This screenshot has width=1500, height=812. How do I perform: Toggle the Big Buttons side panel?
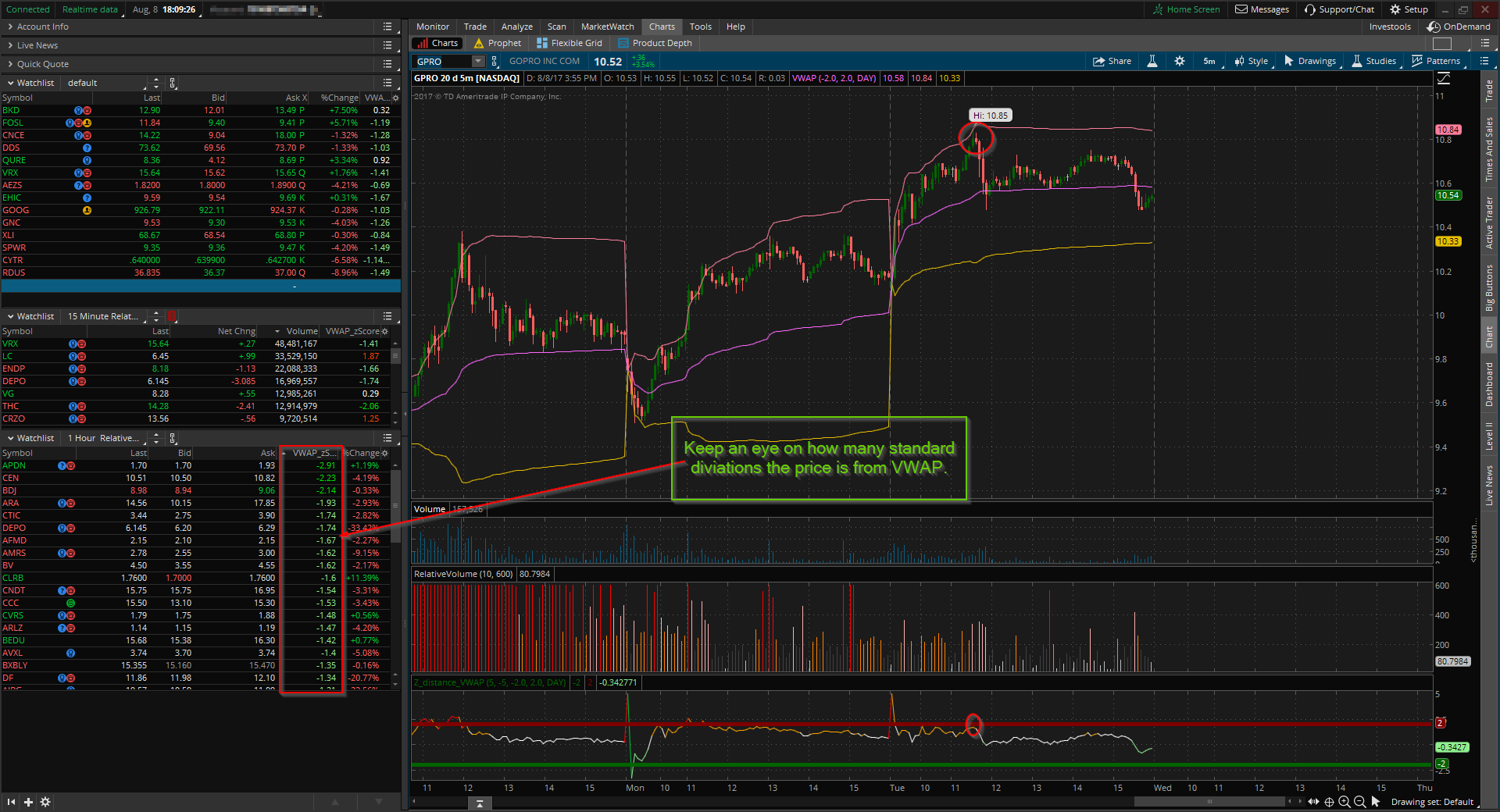tap(1489, 288)
